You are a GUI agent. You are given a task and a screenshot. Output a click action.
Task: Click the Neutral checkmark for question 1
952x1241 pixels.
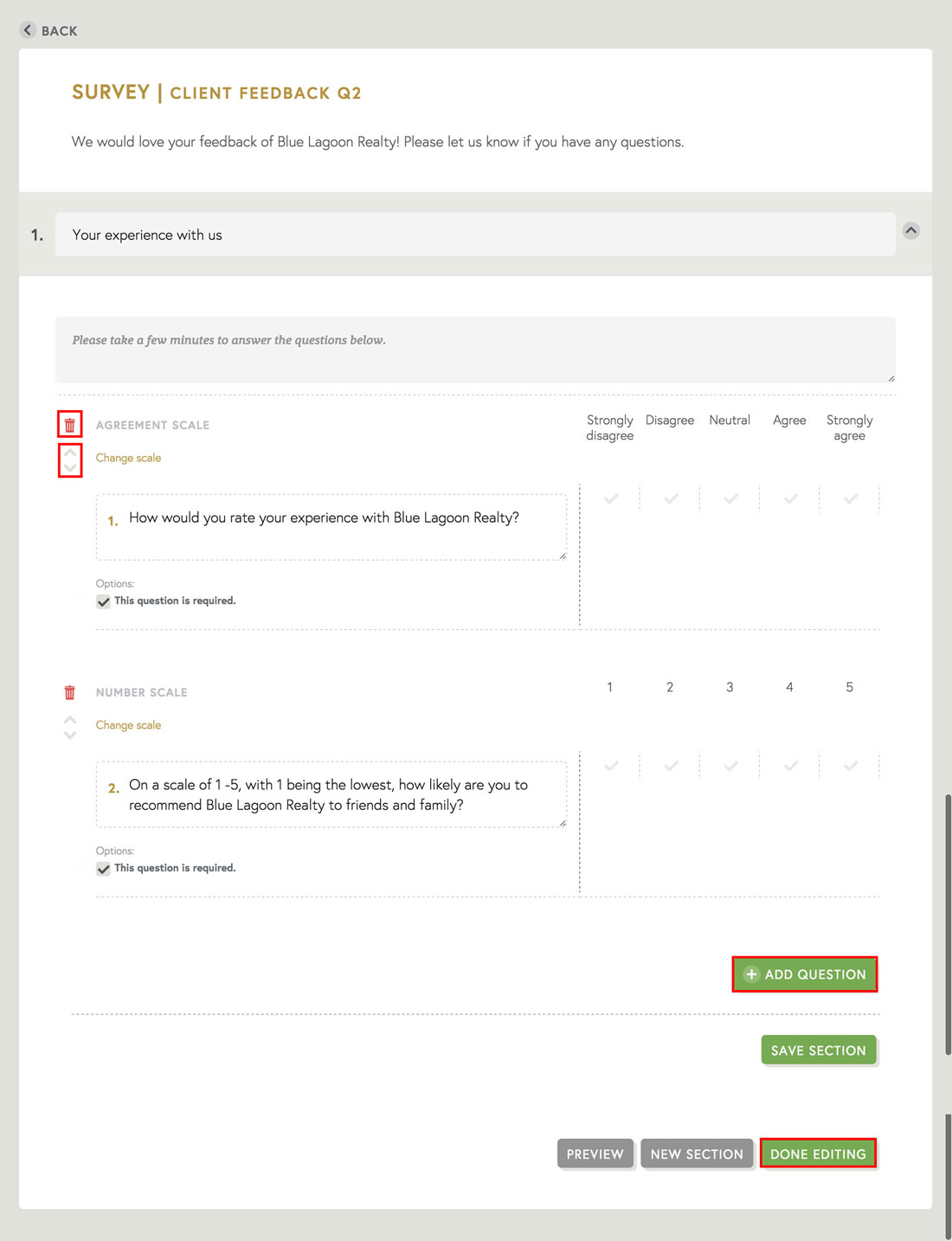click(730, 498)
